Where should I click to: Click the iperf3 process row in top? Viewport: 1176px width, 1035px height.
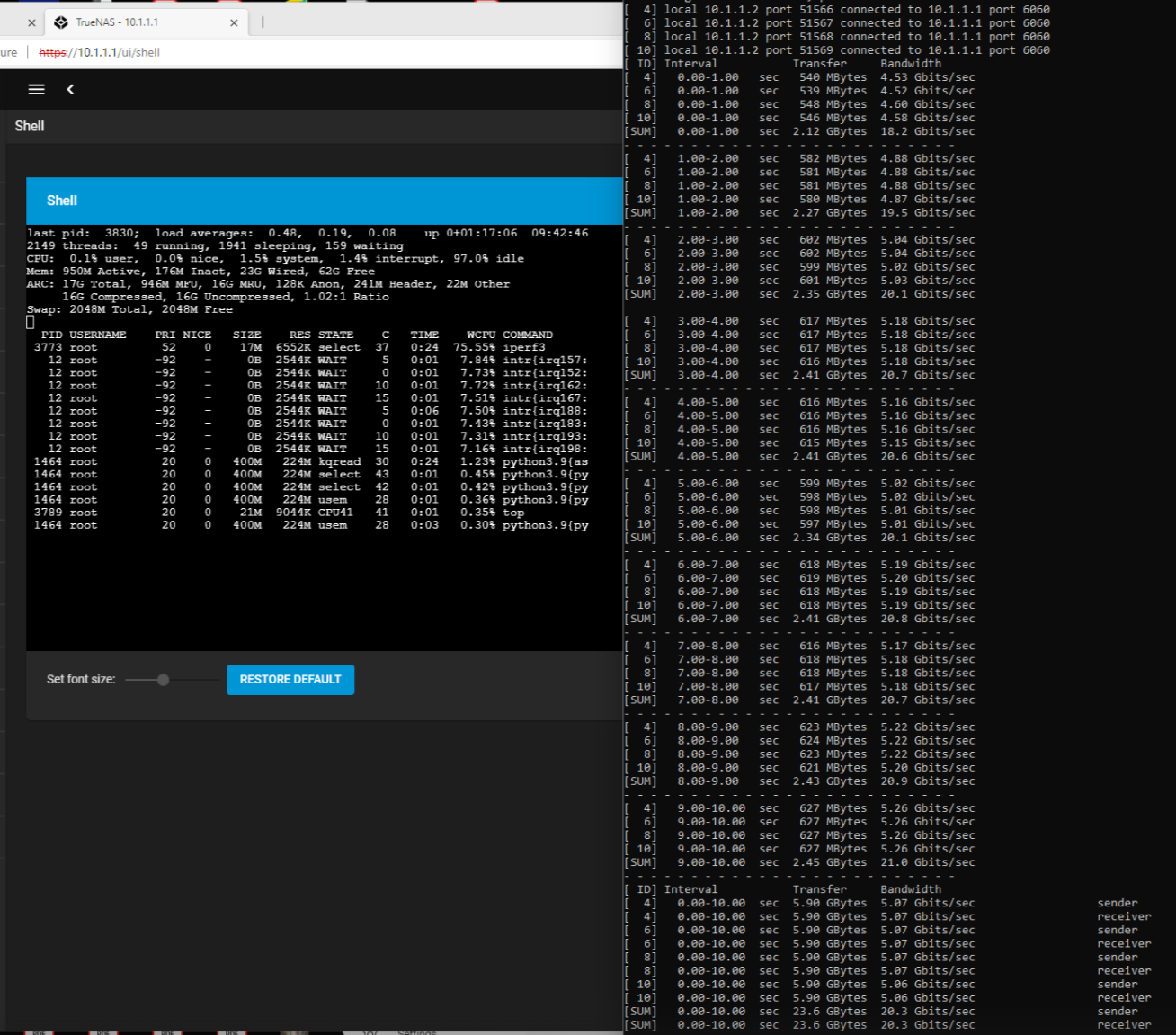306,347
